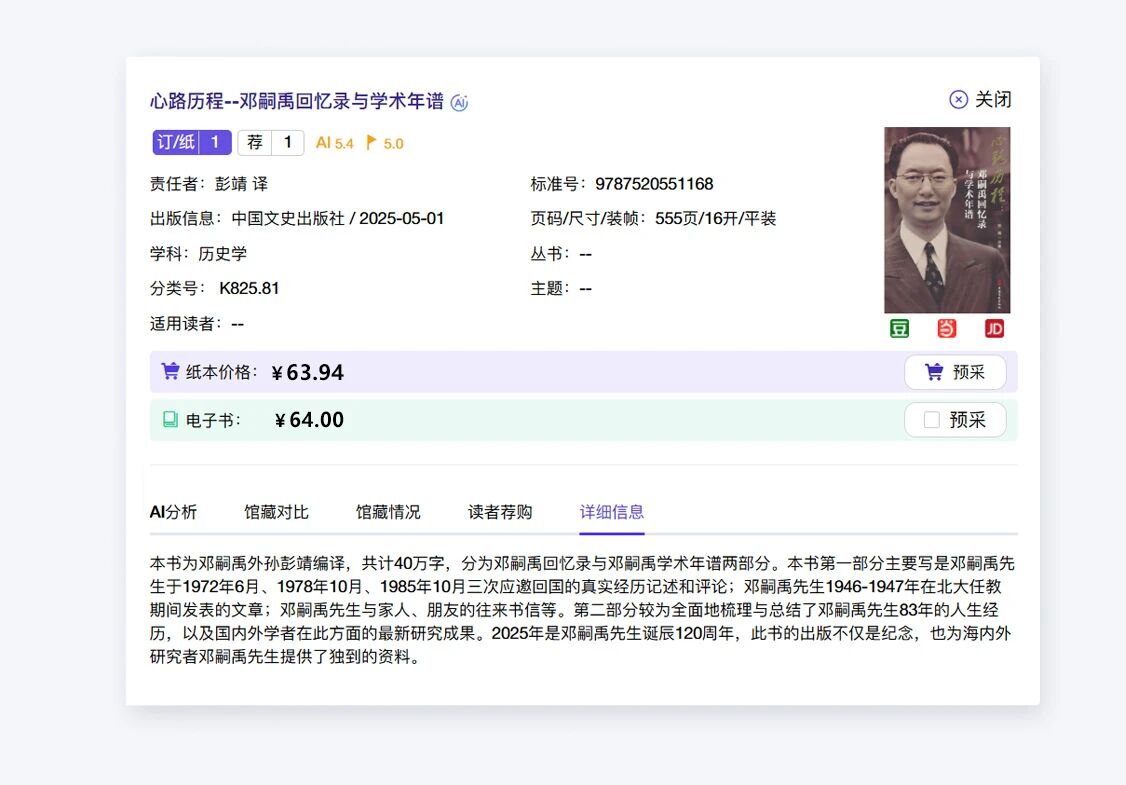The image size is (1126, 785).
Task: Click the orange flag rating 5.0 icon
Action: (372, 143)
